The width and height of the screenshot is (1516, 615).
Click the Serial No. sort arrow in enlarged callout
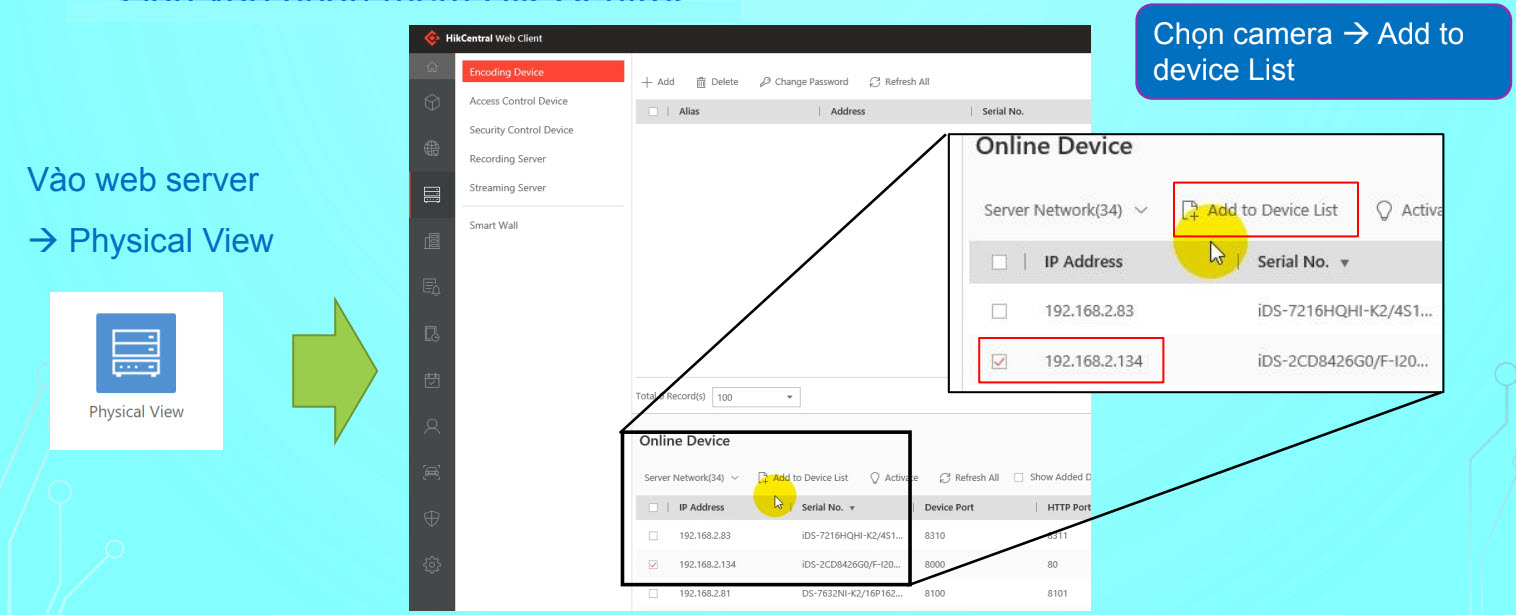point(1344,263)
